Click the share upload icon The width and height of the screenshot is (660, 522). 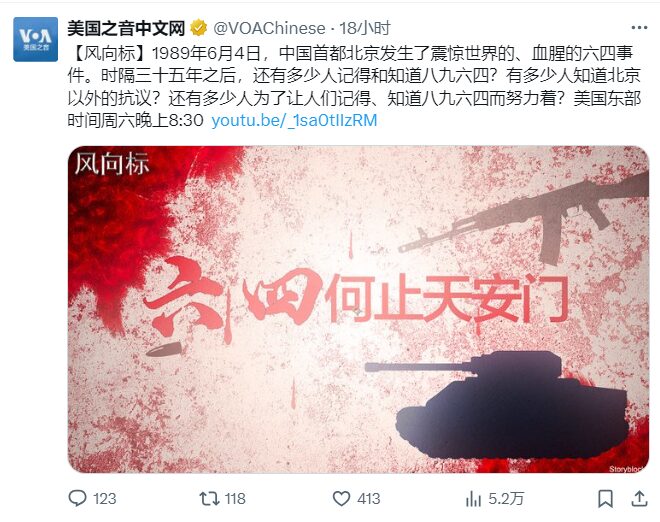[639, 499]
